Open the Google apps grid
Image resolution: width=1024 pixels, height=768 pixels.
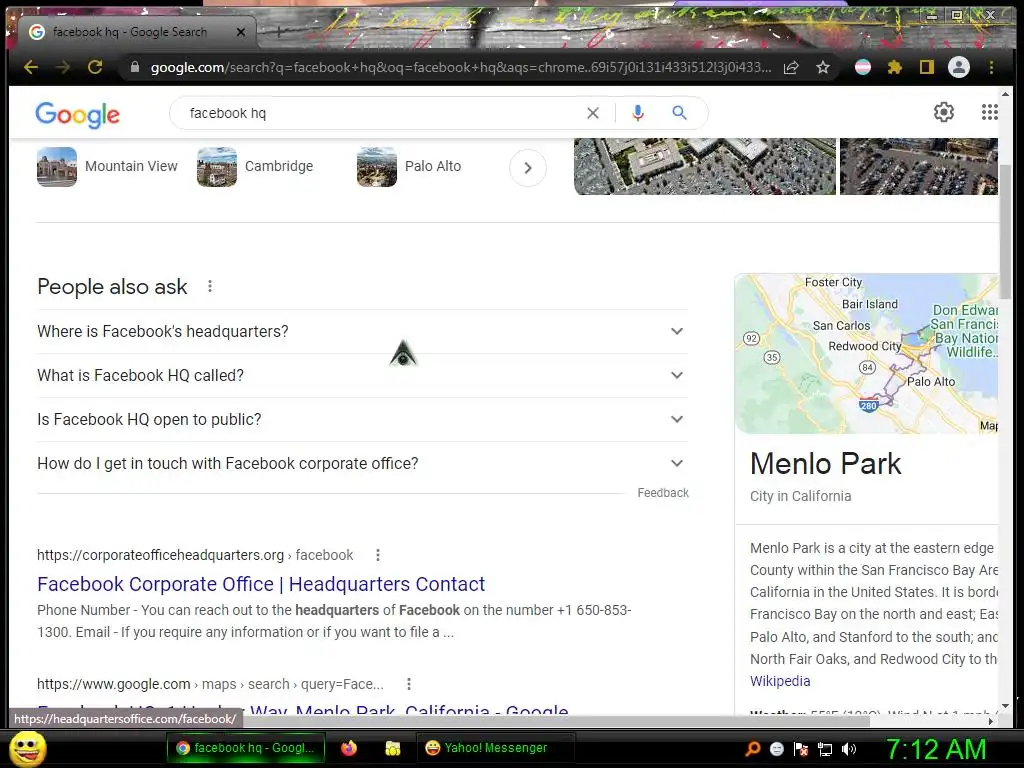pyautogui.click(x=989, y=112)
